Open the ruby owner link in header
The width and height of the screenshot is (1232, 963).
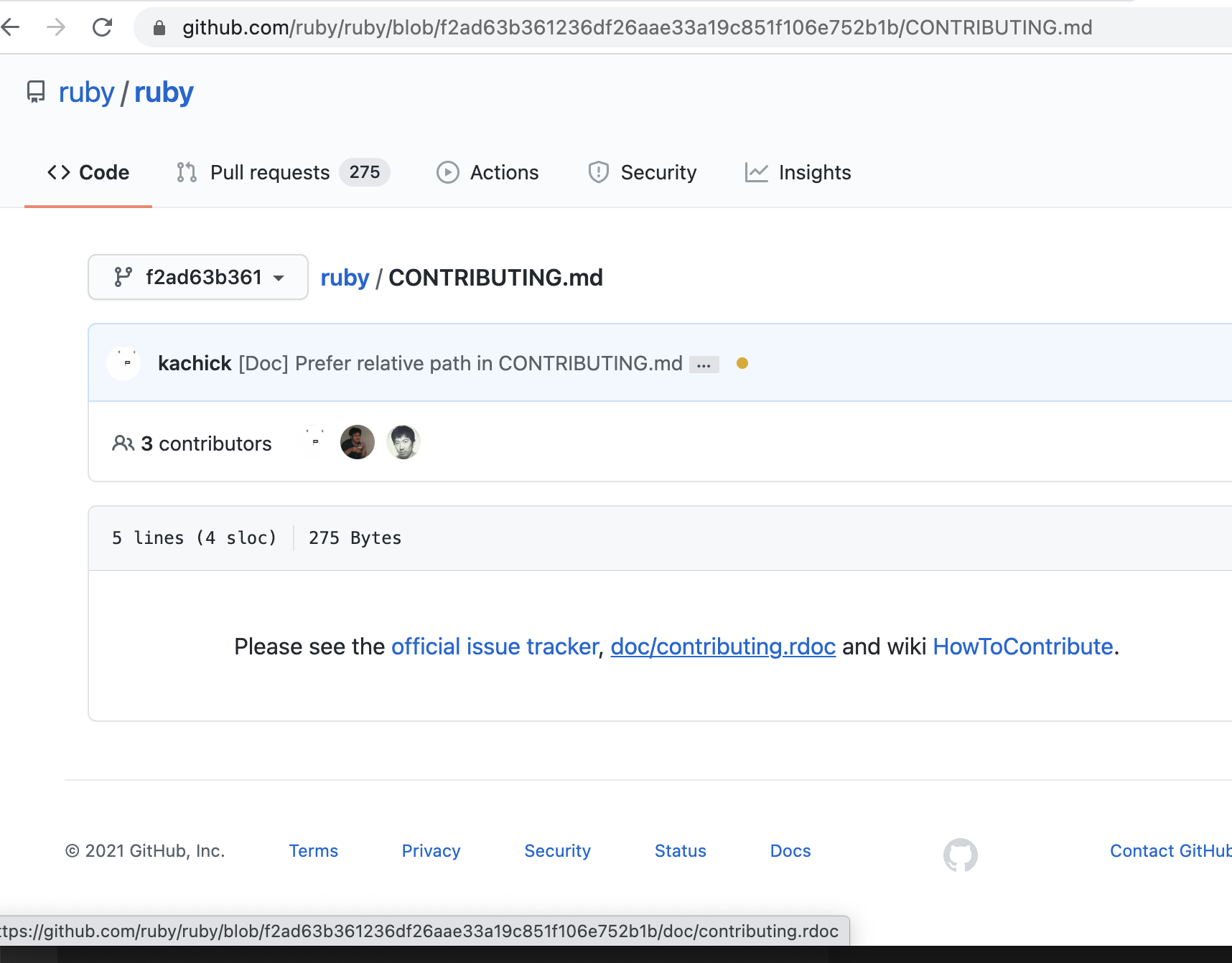point(86,93)
